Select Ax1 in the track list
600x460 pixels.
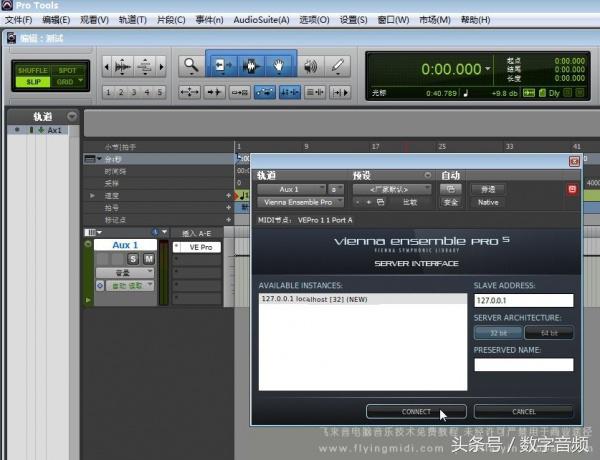pyautogui.click(x=54, y=130)
